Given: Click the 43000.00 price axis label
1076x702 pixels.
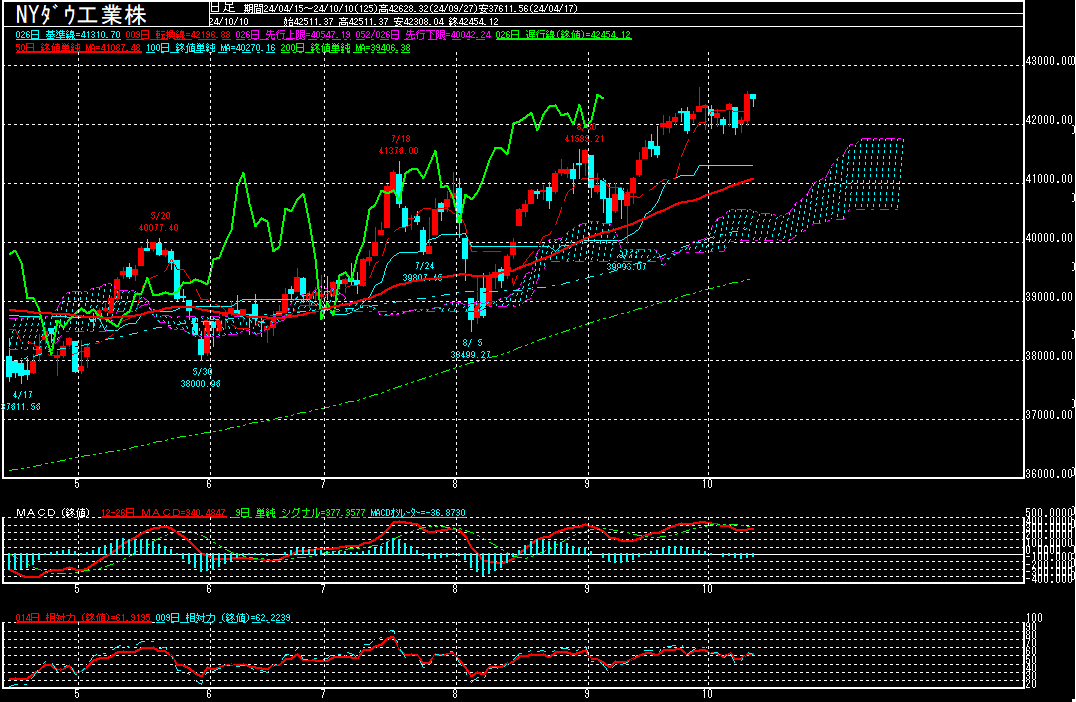Looking at the screenshot, I should [x=1049, y=61].
